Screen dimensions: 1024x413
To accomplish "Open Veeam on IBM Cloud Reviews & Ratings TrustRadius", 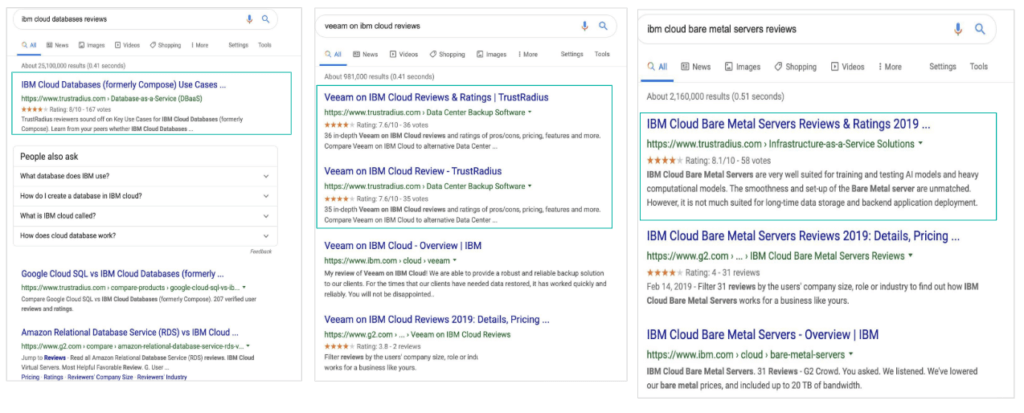I will click(x=436, y=97).
